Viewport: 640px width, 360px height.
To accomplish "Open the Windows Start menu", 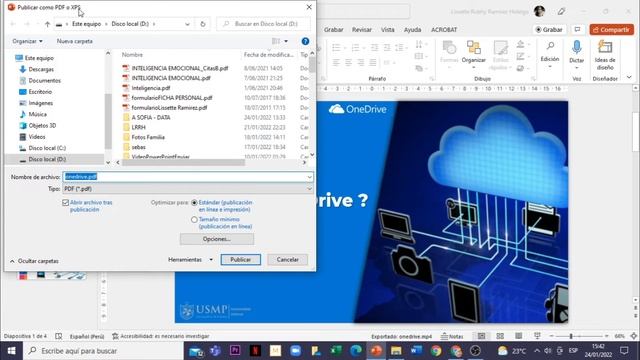I will [11, 351].
